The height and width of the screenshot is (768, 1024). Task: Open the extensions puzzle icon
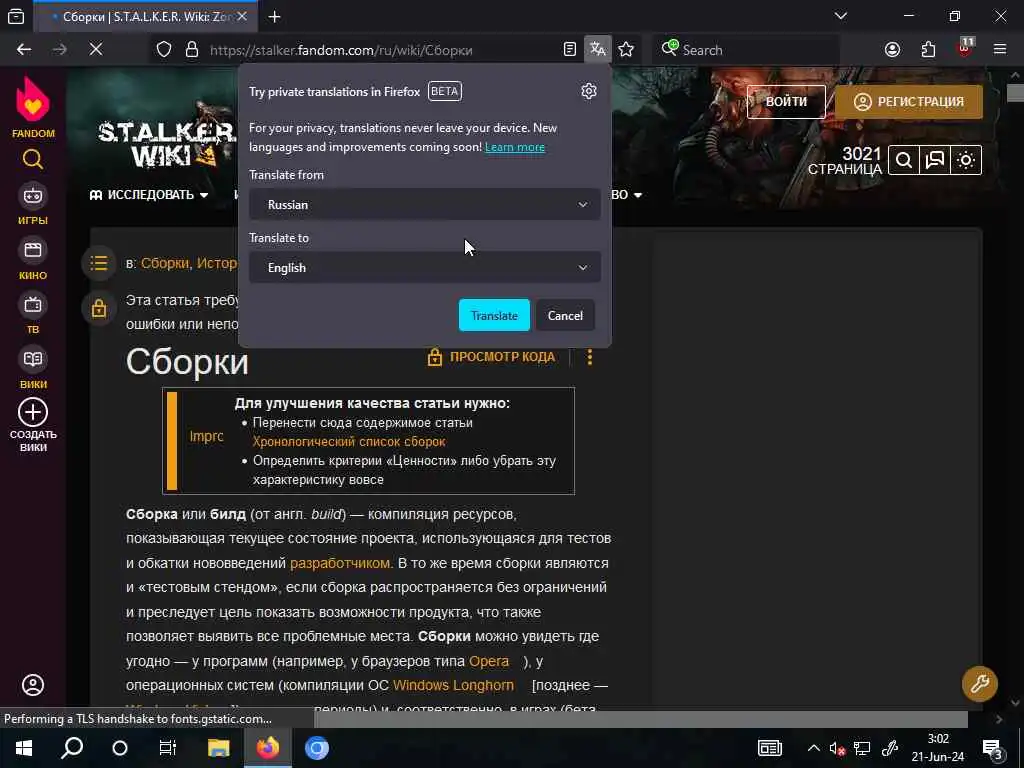click(928, 50)
